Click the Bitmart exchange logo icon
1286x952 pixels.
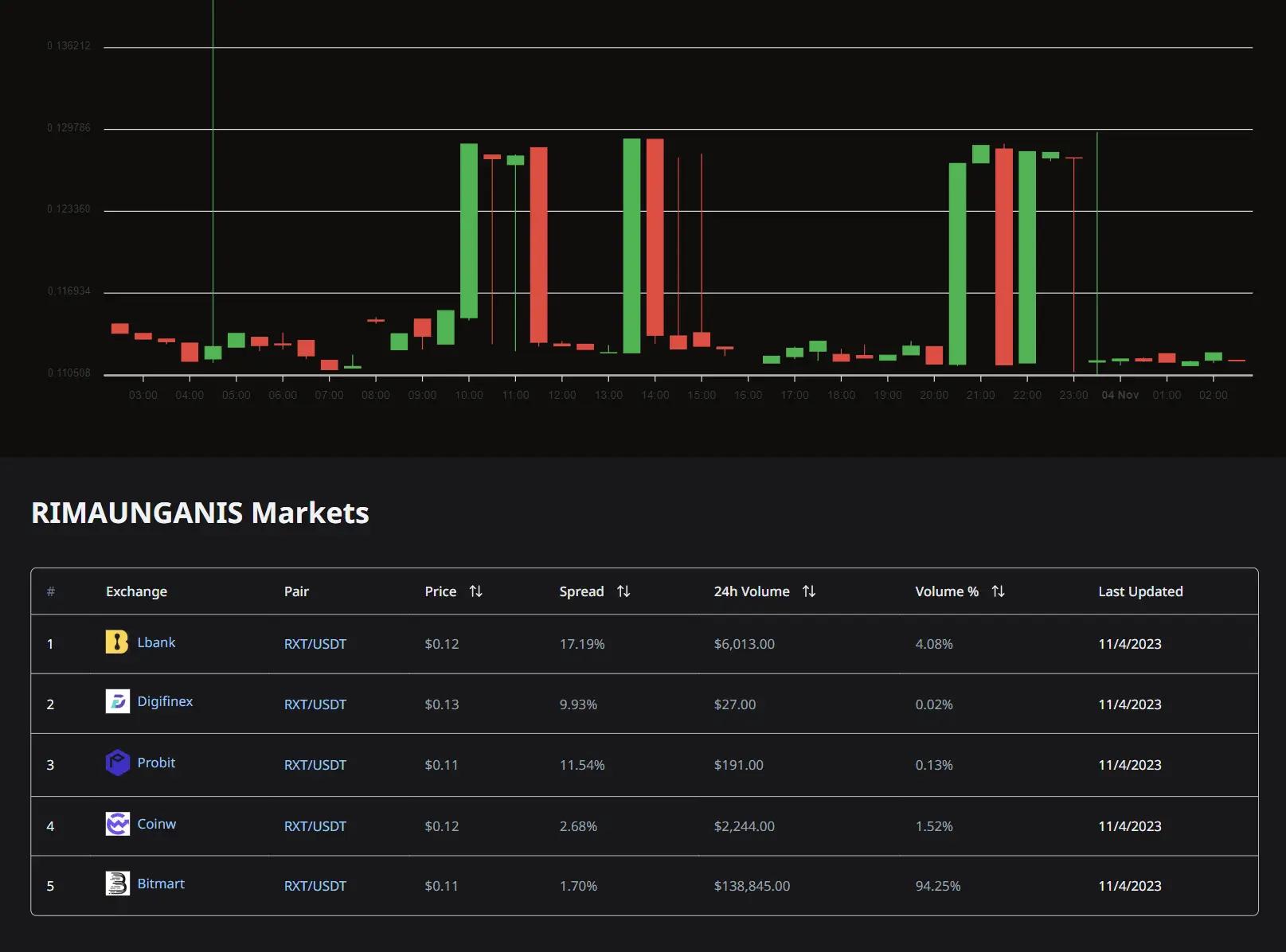117,884
